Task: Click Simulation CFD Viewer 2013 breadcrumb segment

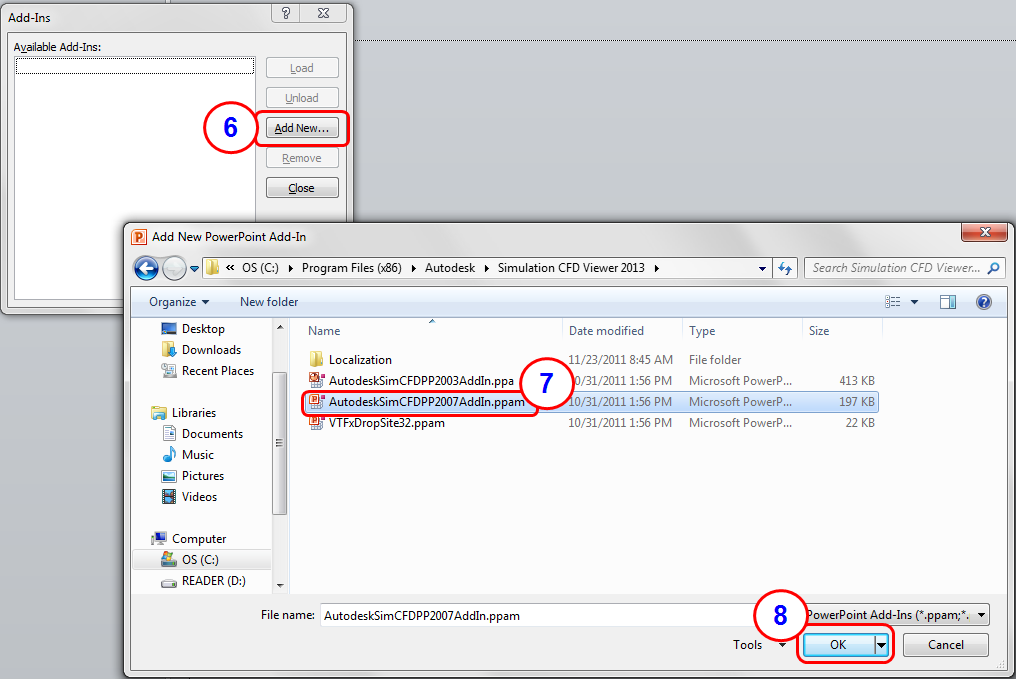Action: pyautogui.click(x=571, y=268)
